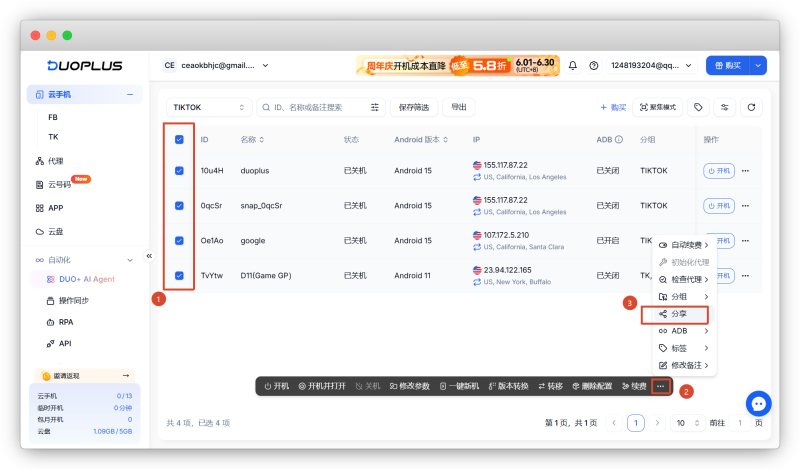Open row menu for snap_0qcSr device
The height and width of the screenshot is (469, 800).
coord(745,206)
